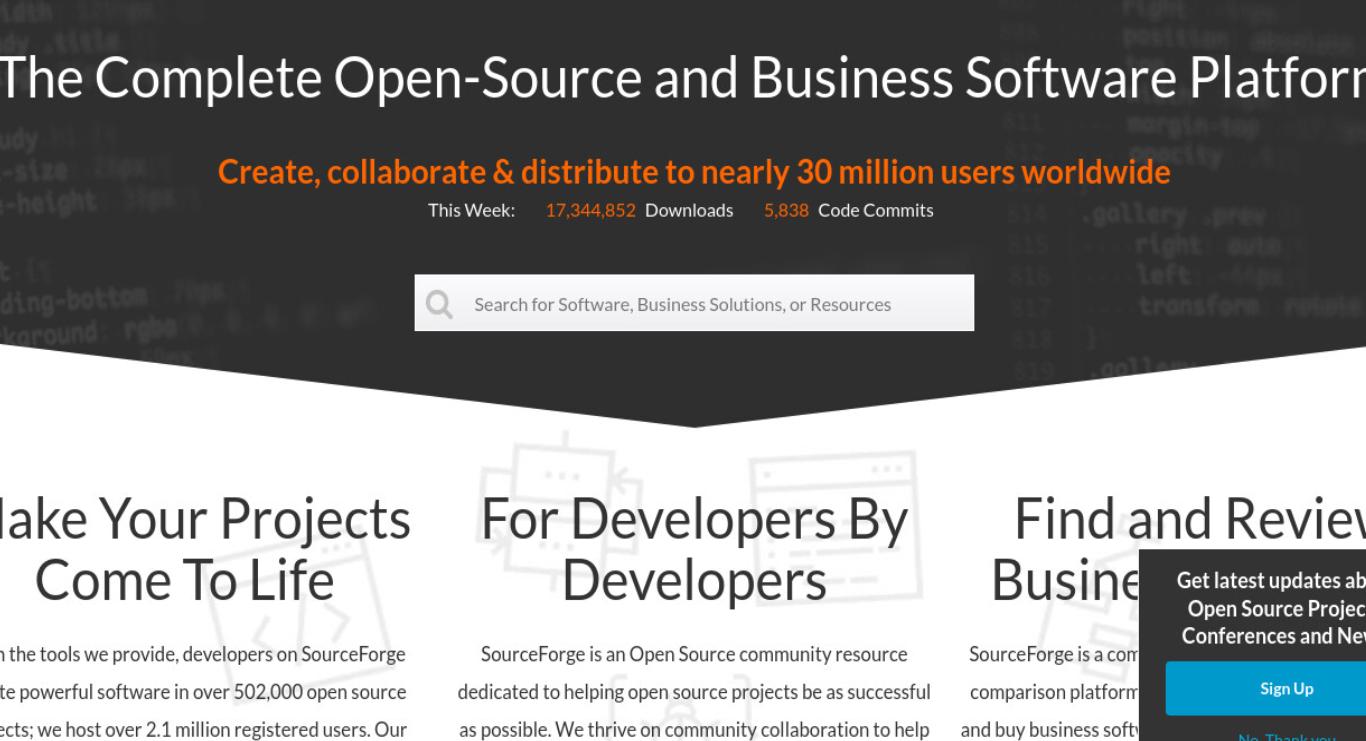Click the Code Commits label
The height and width of the screenshot is (741, 1366).
point(876,210)
